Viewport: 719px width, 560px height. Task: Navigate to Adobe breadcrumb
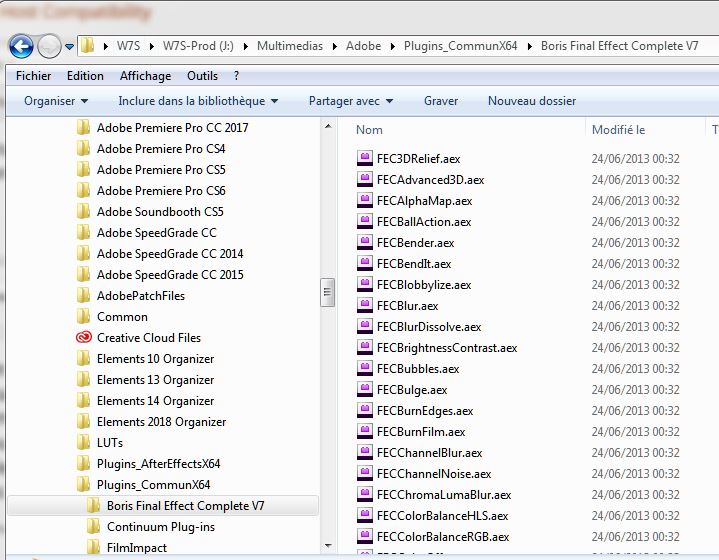click(x=364, y=46)
